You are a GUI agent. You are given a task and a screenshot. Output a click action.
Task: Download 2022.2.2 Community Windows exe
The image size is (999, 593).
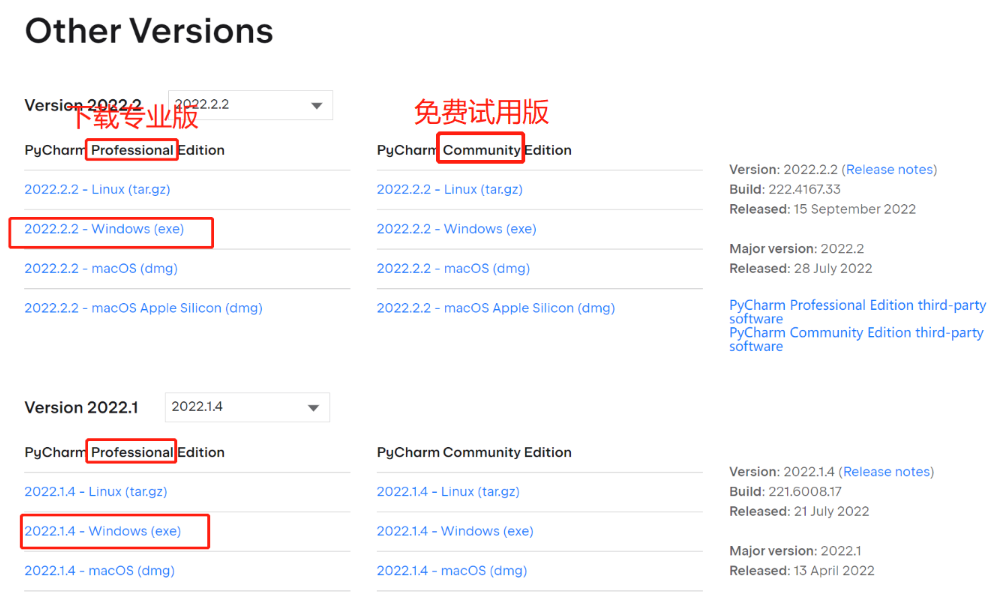click(x=456, y=229)
